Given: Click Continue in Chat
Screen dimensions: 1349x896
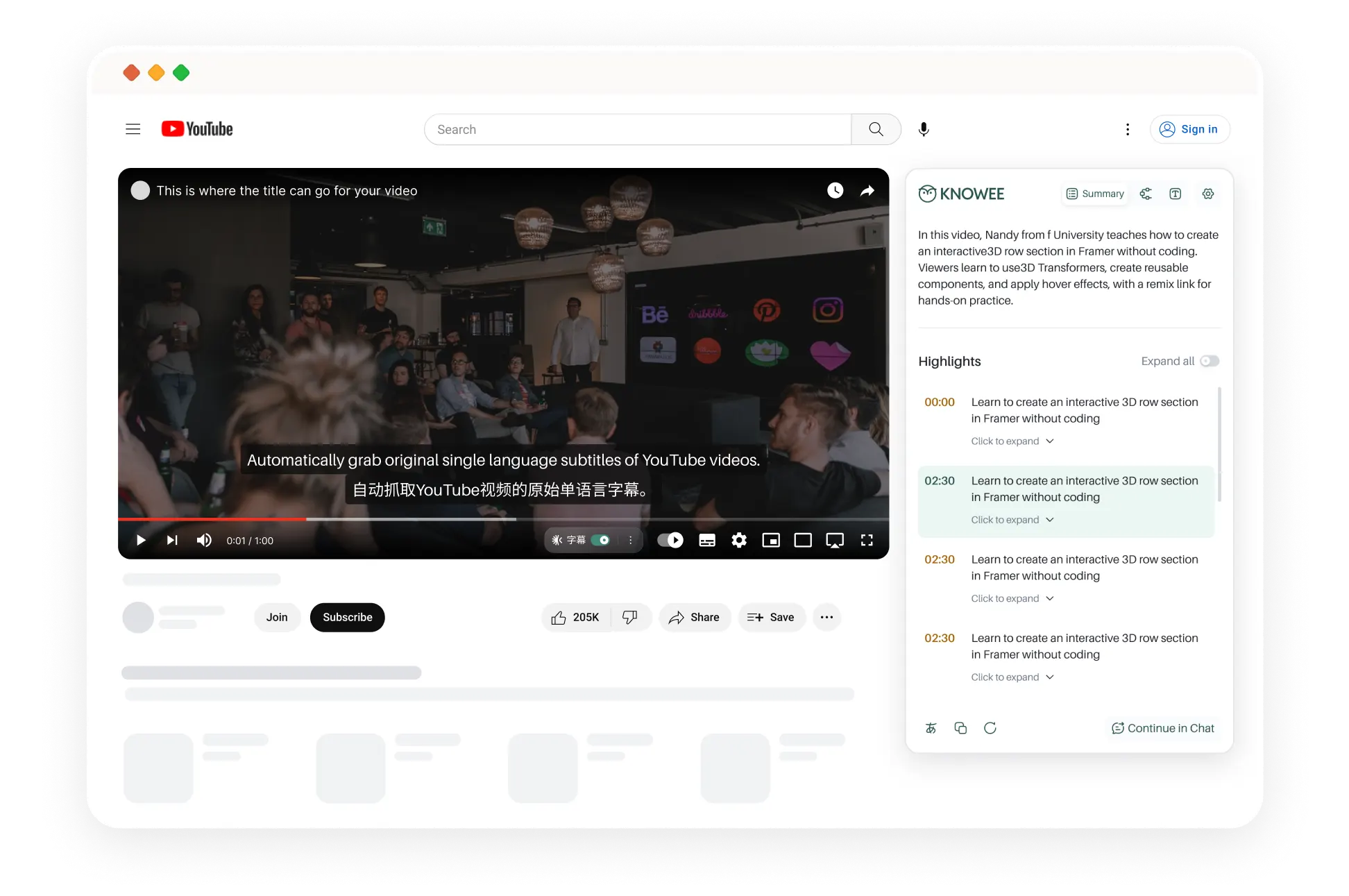Looking at the screenshot, I should pyautogui.click(x=1163, y=728).
